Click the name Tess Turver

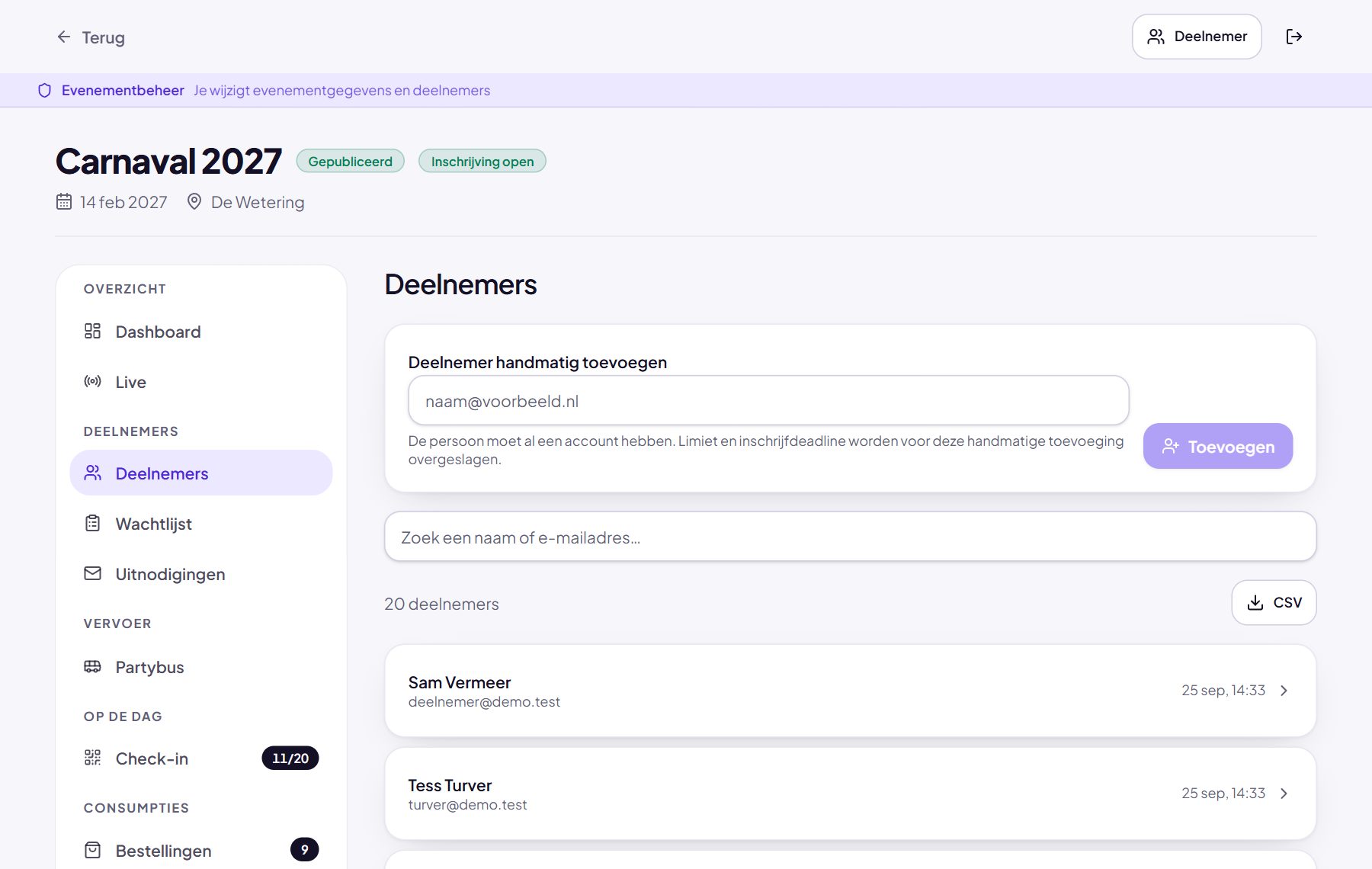(x=450, y=785)
